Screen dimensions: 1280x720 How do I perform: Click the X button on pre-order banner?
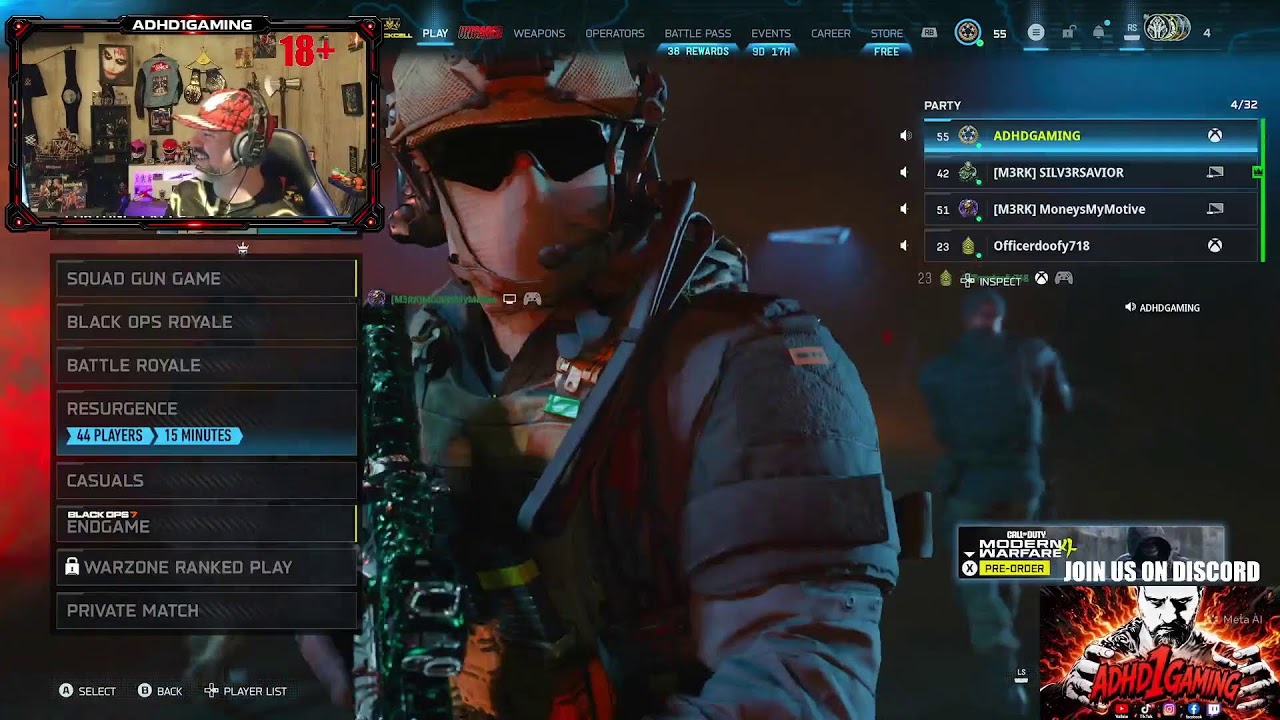[x=969, y=569]
